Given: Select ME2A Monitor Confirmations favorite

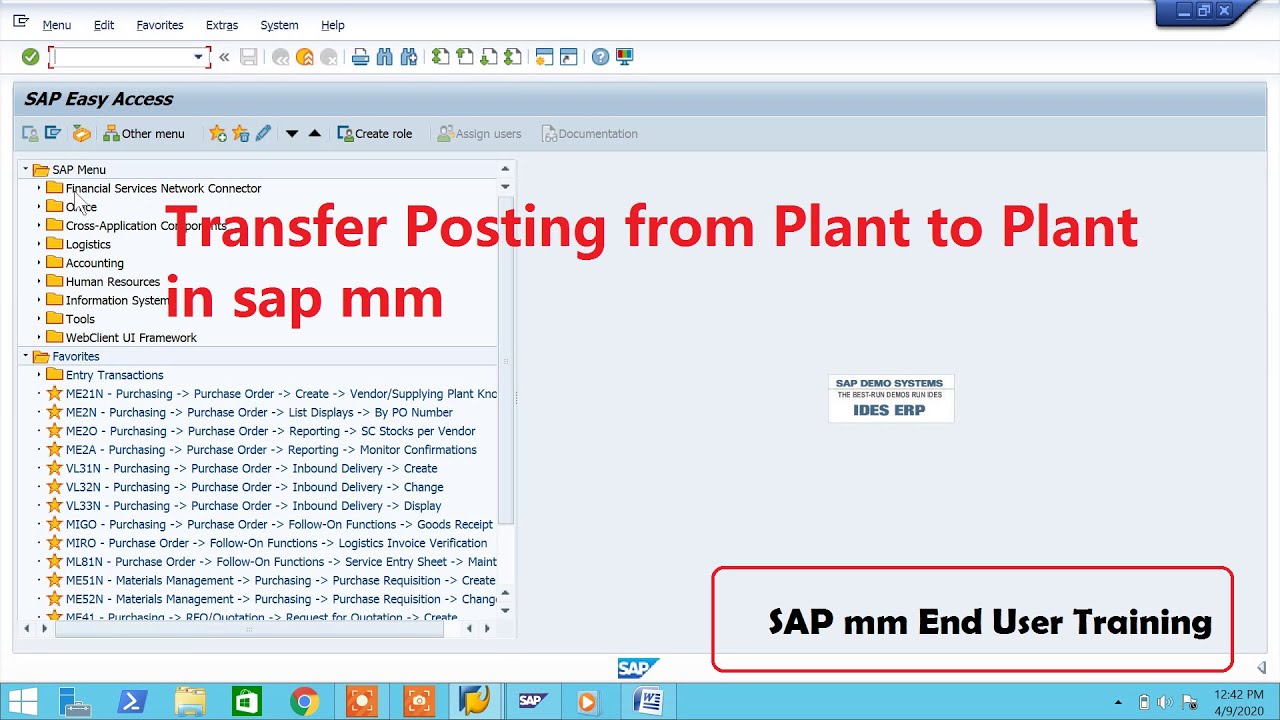Looking at the screenshot, I should click(271, 450).
